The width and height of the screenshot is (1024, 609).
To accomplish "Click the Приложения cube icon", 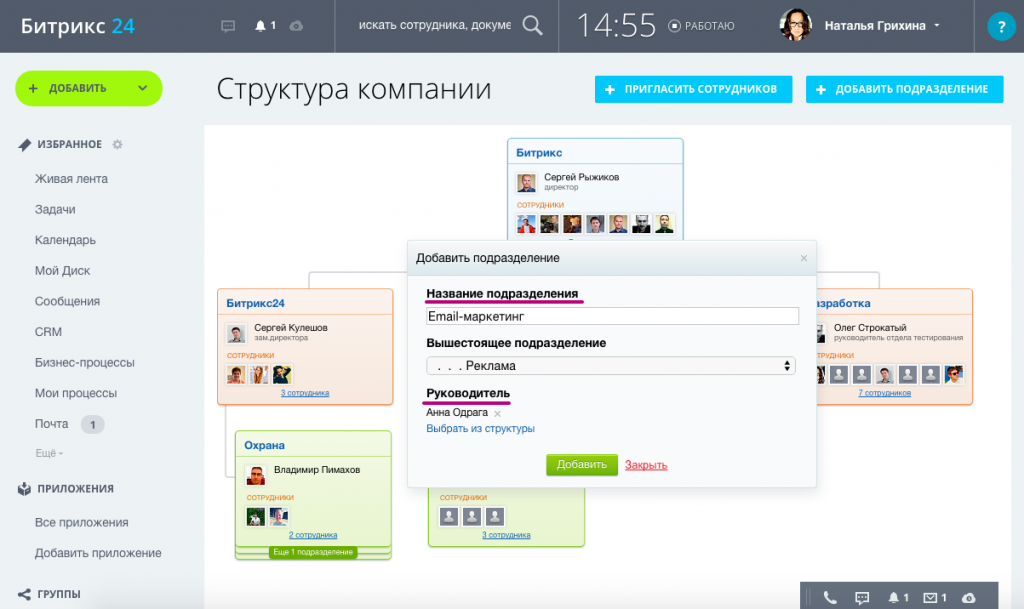I will point(24,488).
